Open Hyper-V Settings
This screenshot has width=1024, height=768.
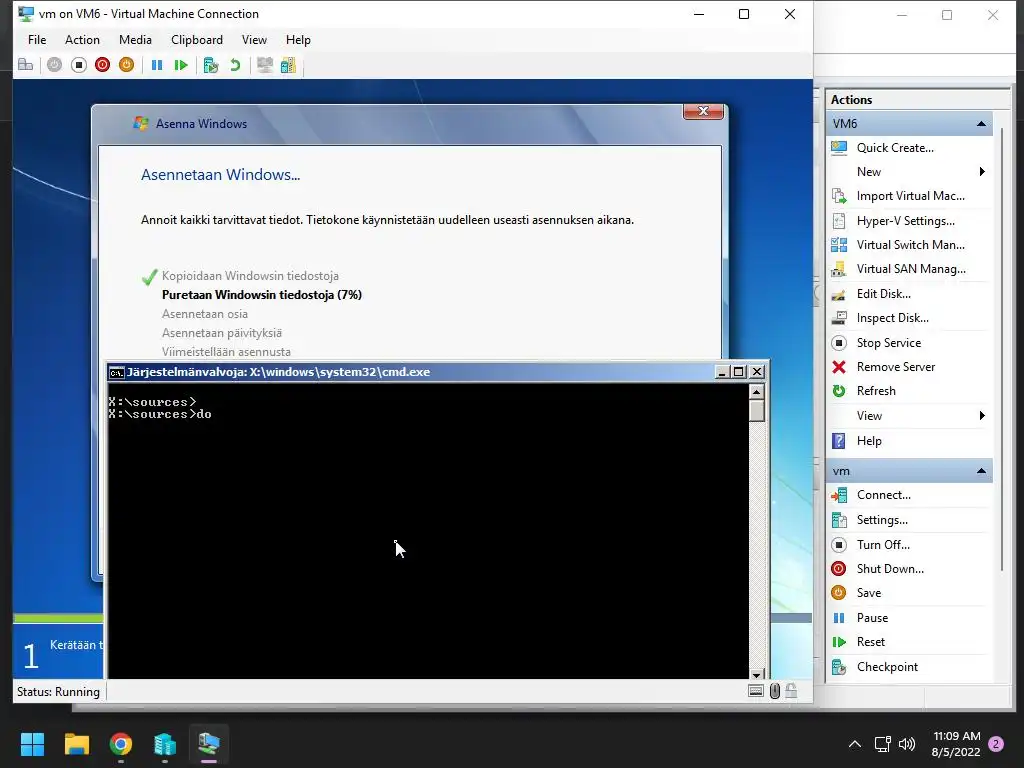(x=905, y=221)
